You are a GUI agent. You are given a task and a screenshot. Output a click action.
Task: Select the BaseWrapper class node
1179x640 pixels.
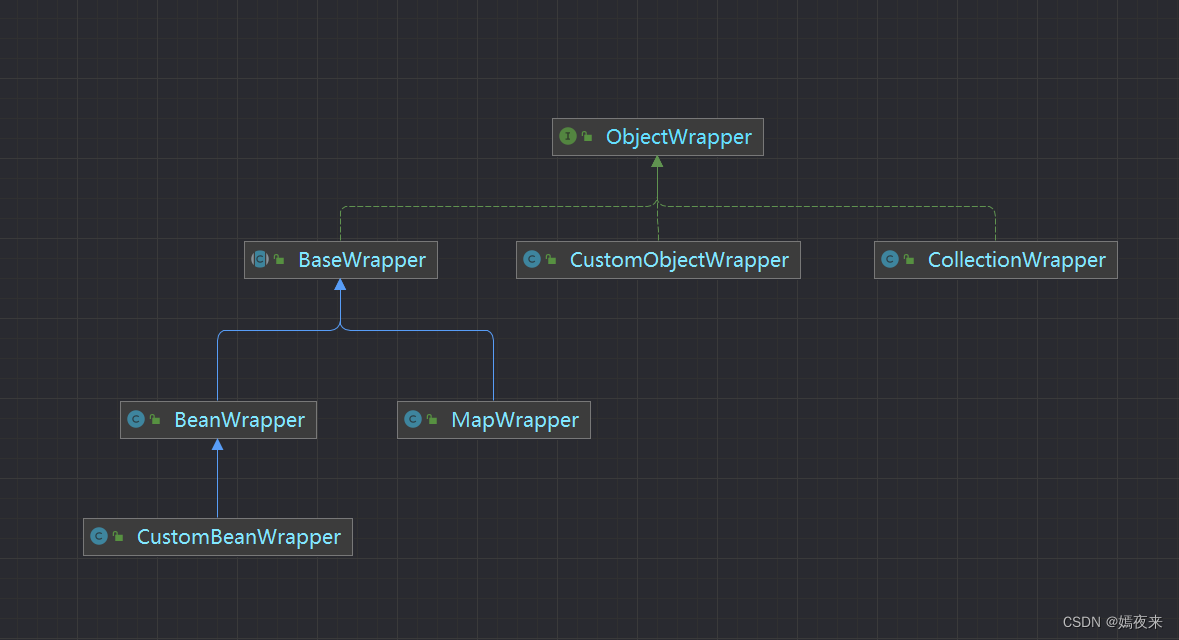341,259
